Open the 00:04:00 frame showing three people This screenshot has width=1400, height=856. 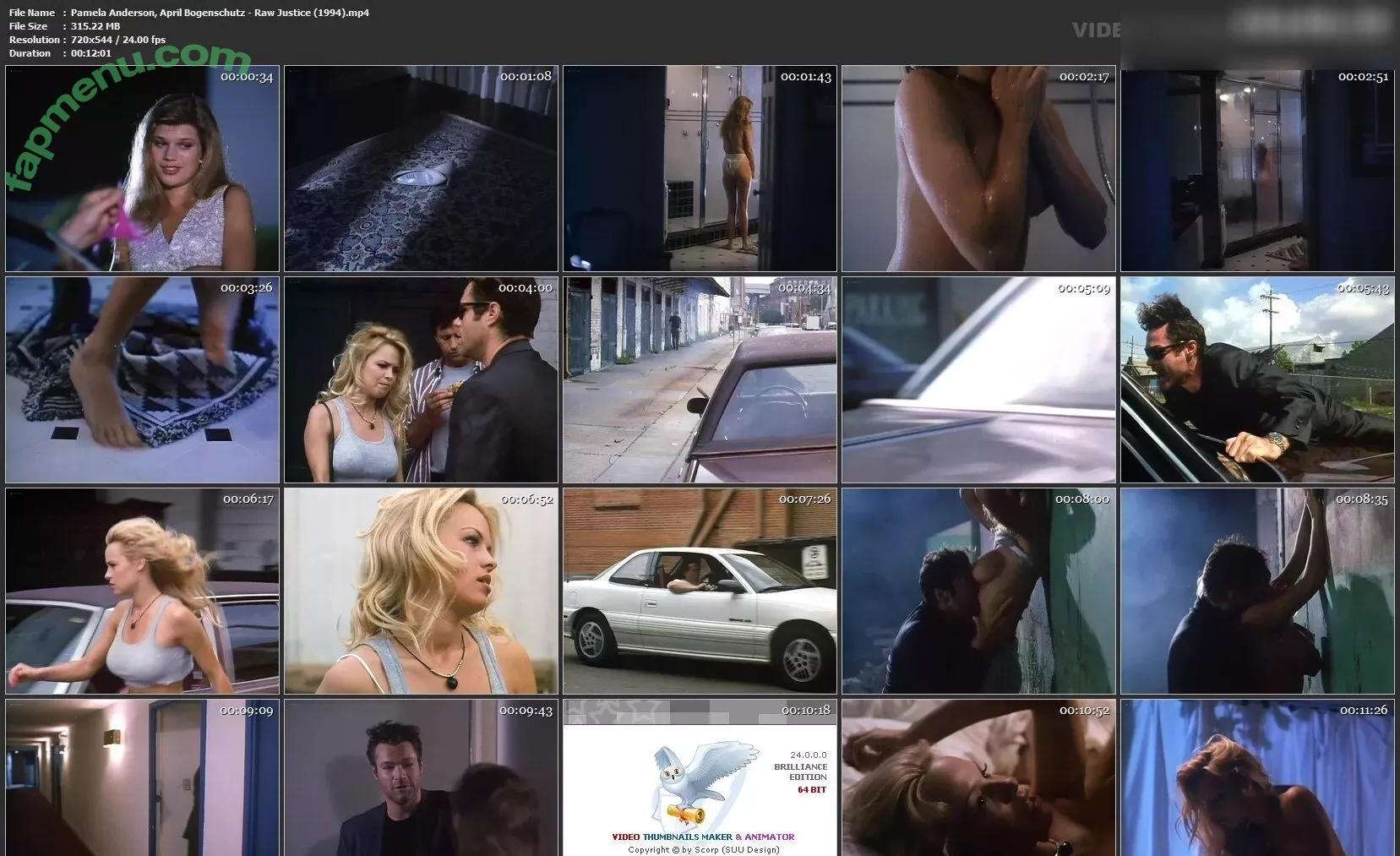[x=421, y=380]
